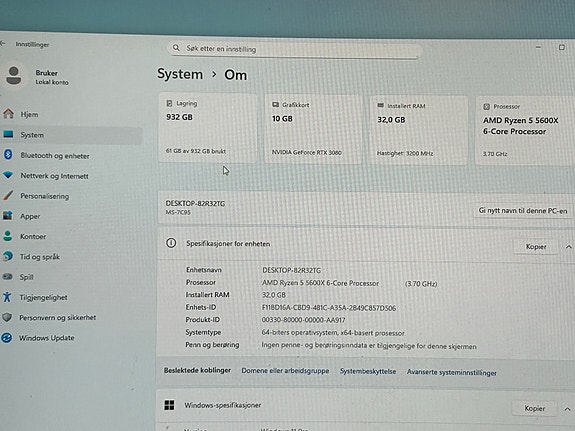Viewport: 575px width, 431px height.
Task: Select the Kontoer person icon
Action: [x=8, y=236]
